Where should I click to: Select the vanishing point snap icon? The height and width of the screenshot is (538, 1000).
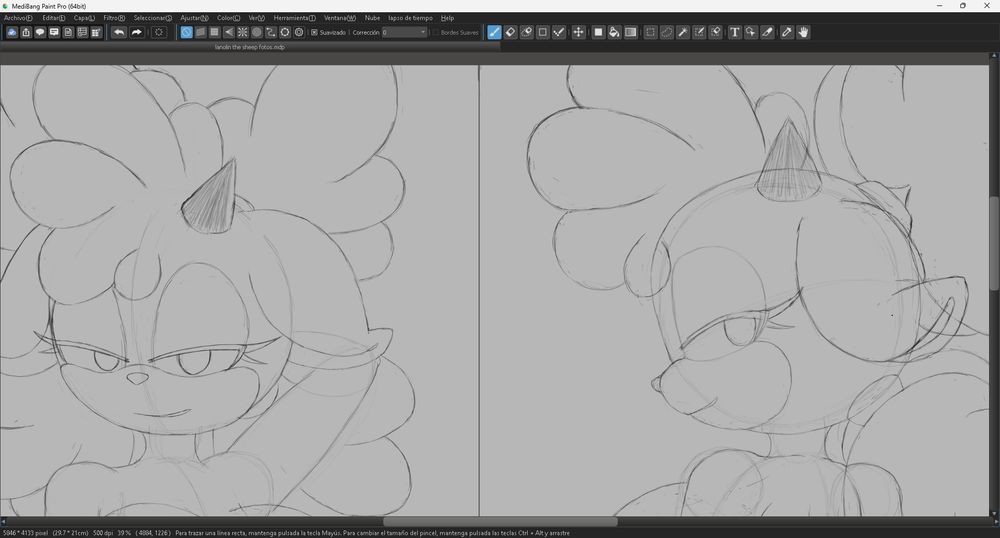(x=228, y=32)
